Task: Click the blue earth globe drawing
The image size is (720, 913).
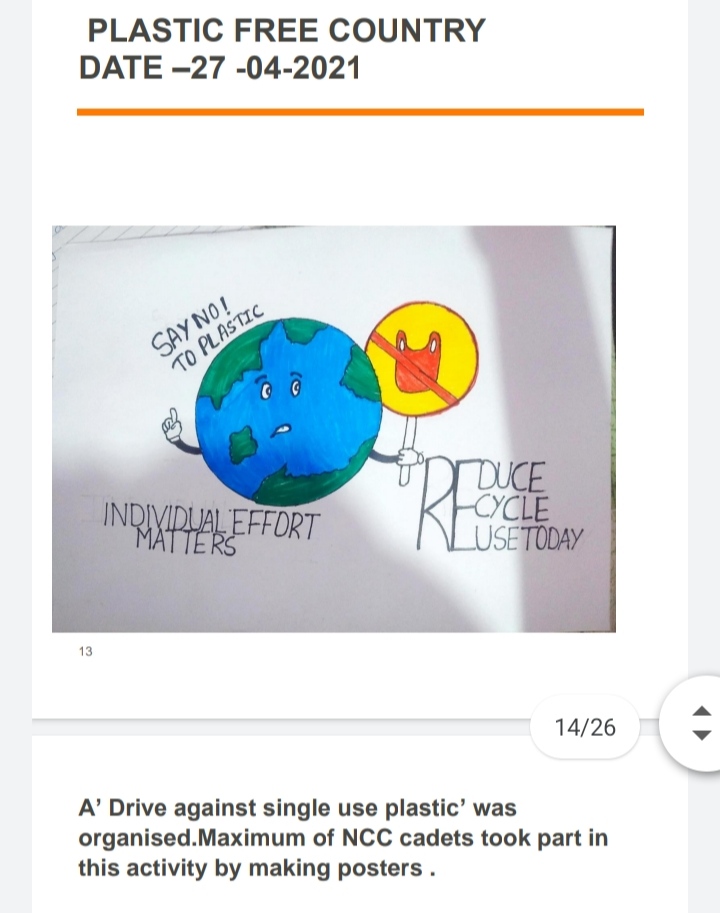Action: point(288,411)
